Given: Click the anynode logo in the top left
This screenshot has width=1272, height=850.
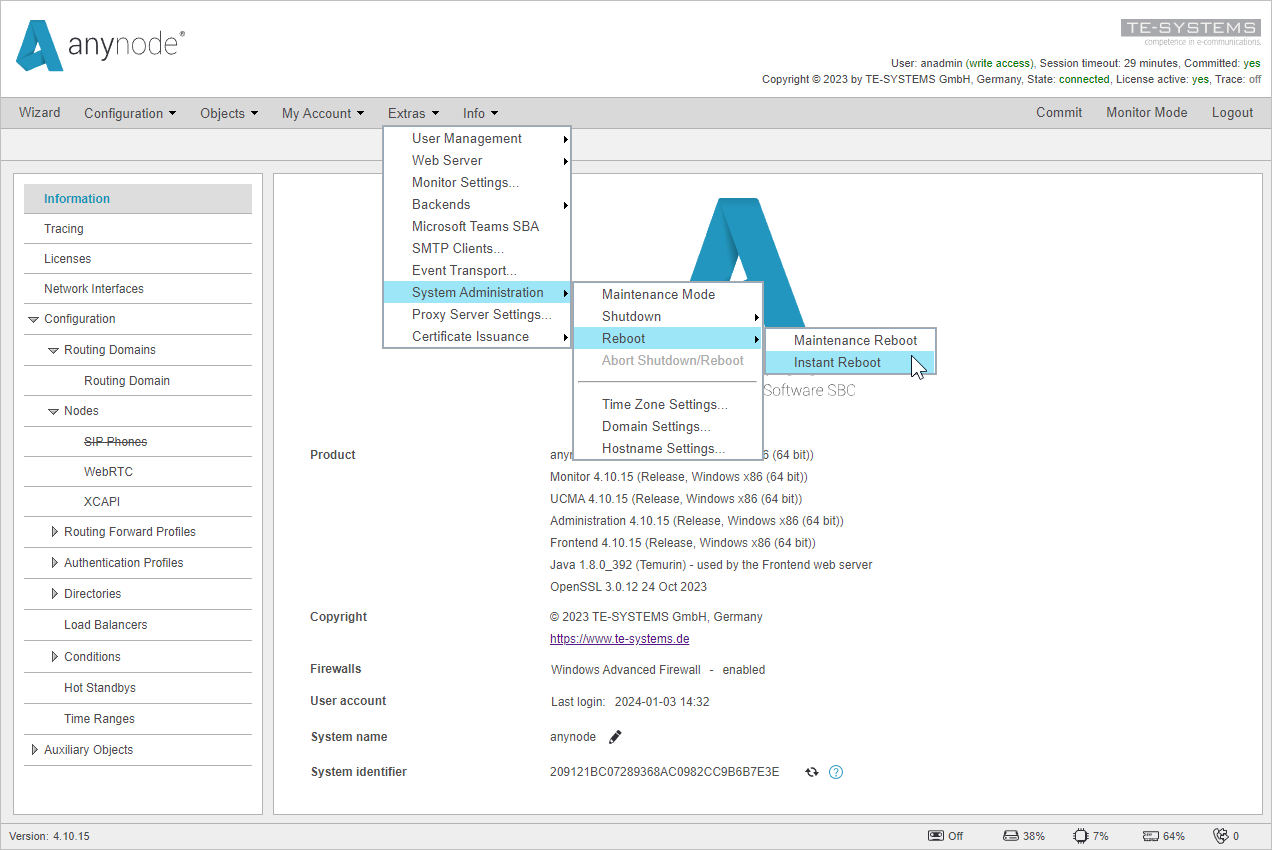Looking at the screenshot, I should [98, 45].
